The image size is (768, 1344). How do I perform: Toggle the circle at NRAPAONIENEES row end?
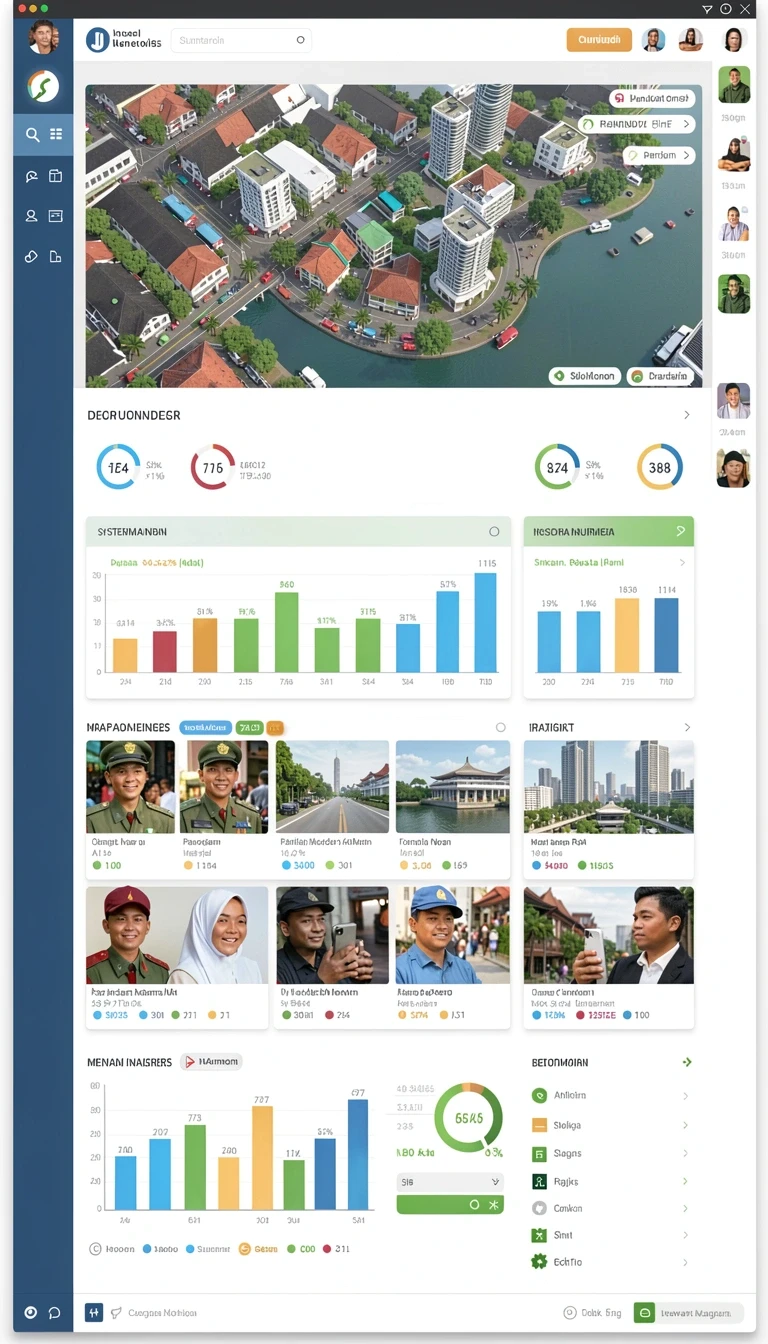point(501,728)
